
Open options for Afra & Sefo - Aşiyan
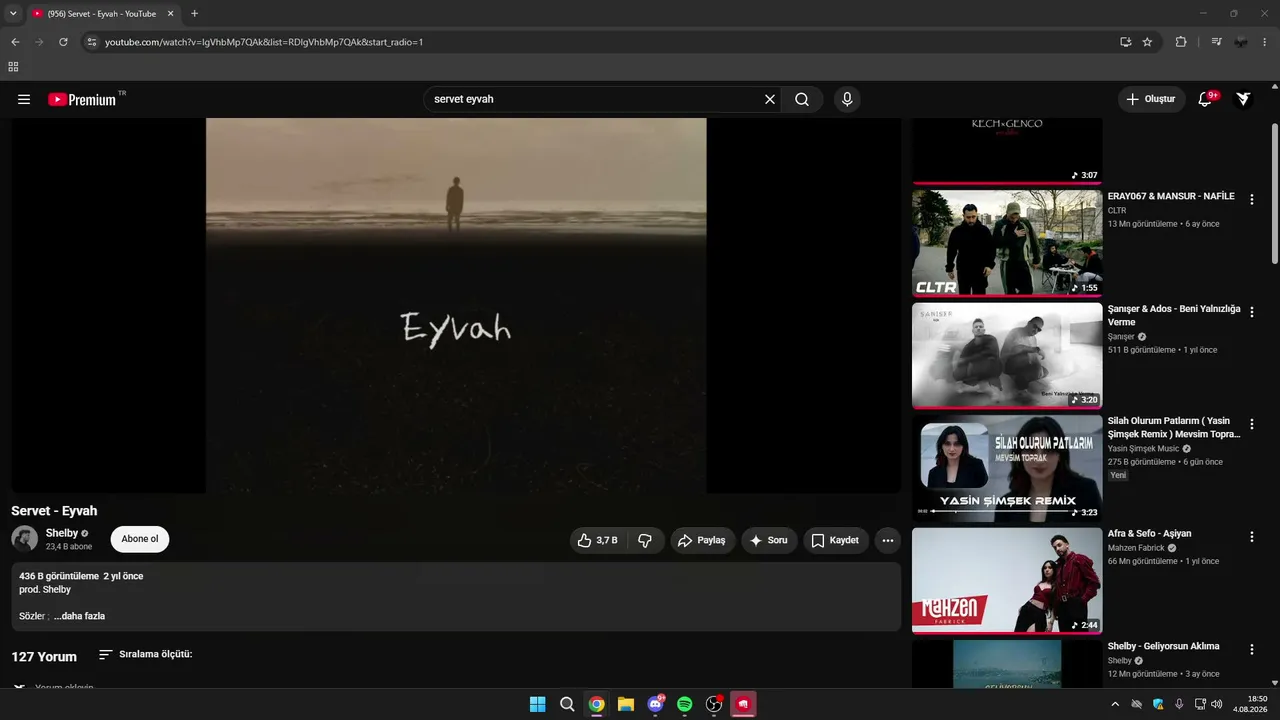click(1251, 537)
